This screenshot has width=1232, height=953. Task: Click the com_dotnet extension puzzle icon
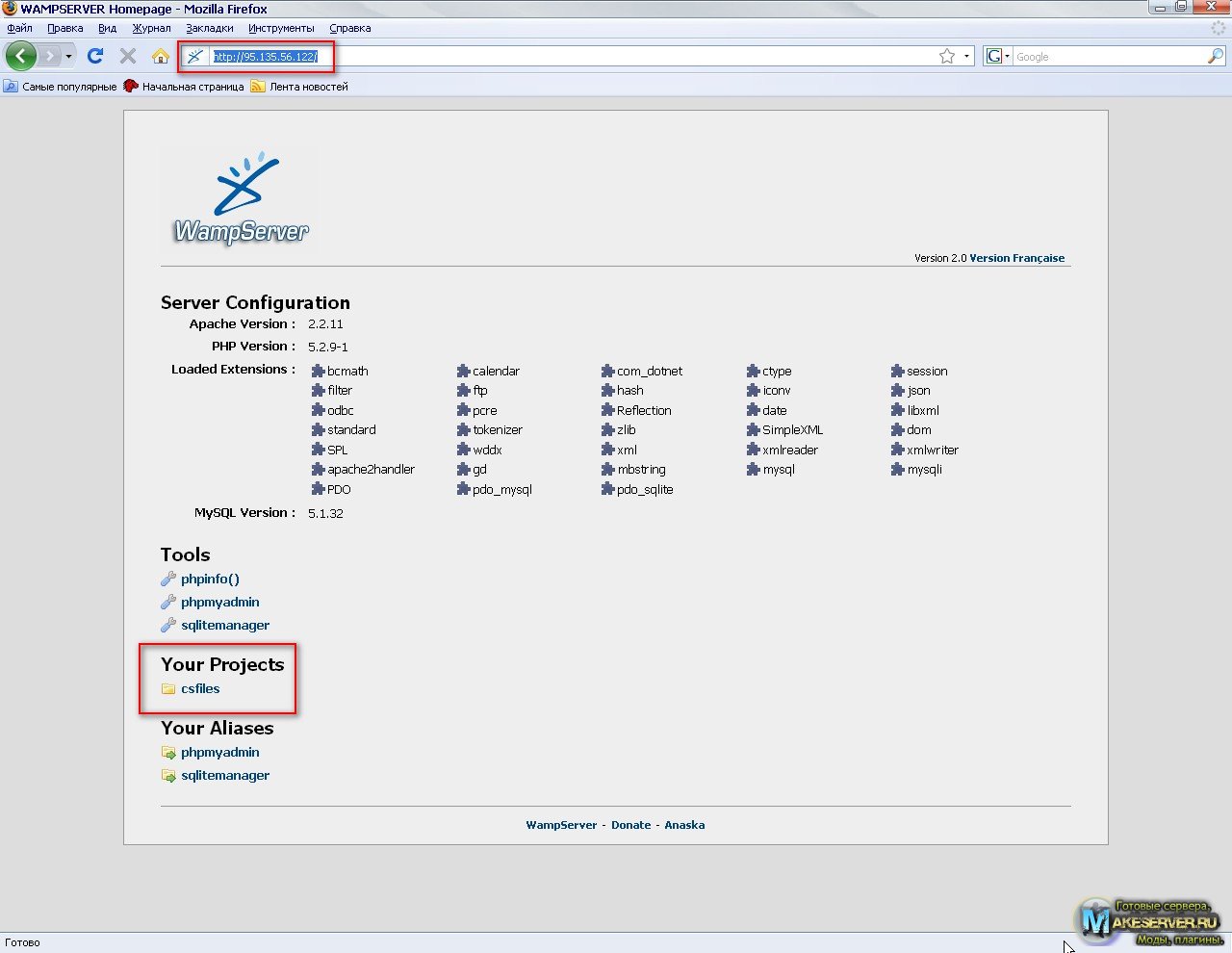tap(607, 371)
